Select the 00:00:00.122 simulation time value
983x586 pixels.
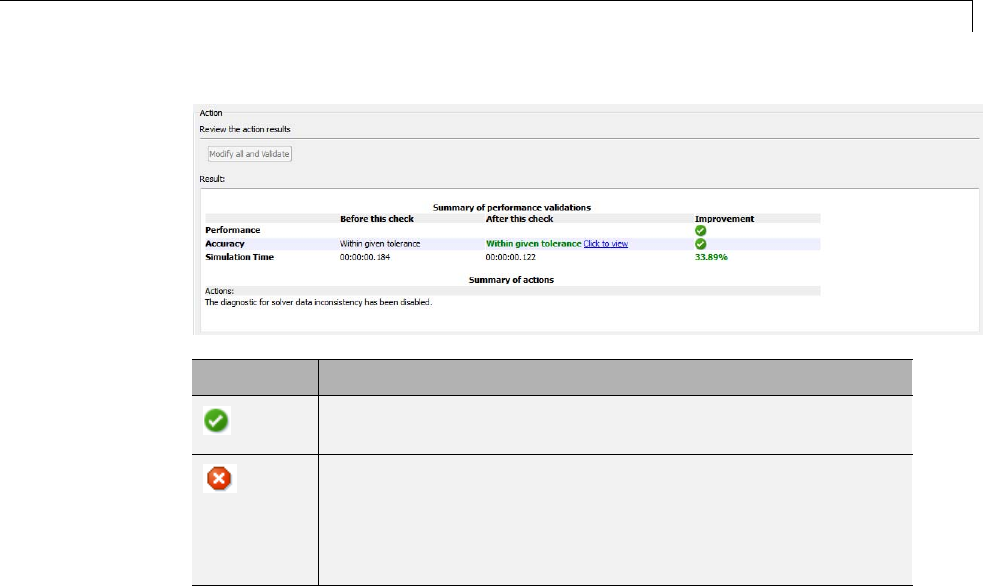coord(510,258)
